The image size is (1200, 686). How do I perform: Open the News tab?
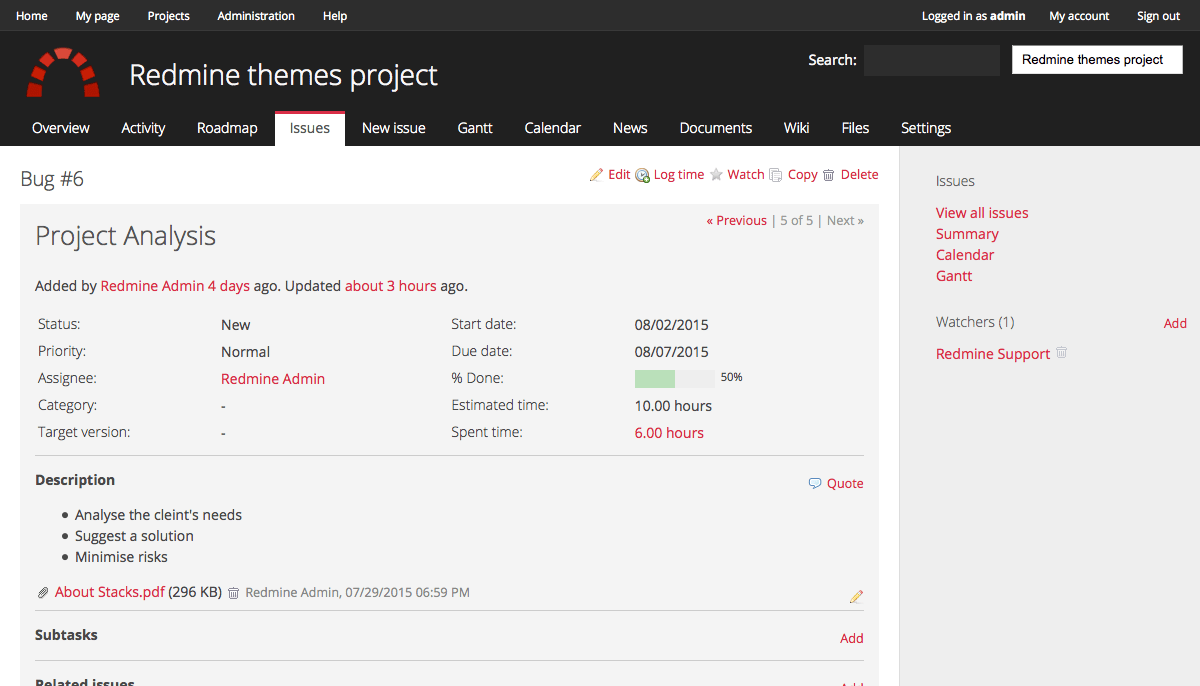[x=630, y=128]
